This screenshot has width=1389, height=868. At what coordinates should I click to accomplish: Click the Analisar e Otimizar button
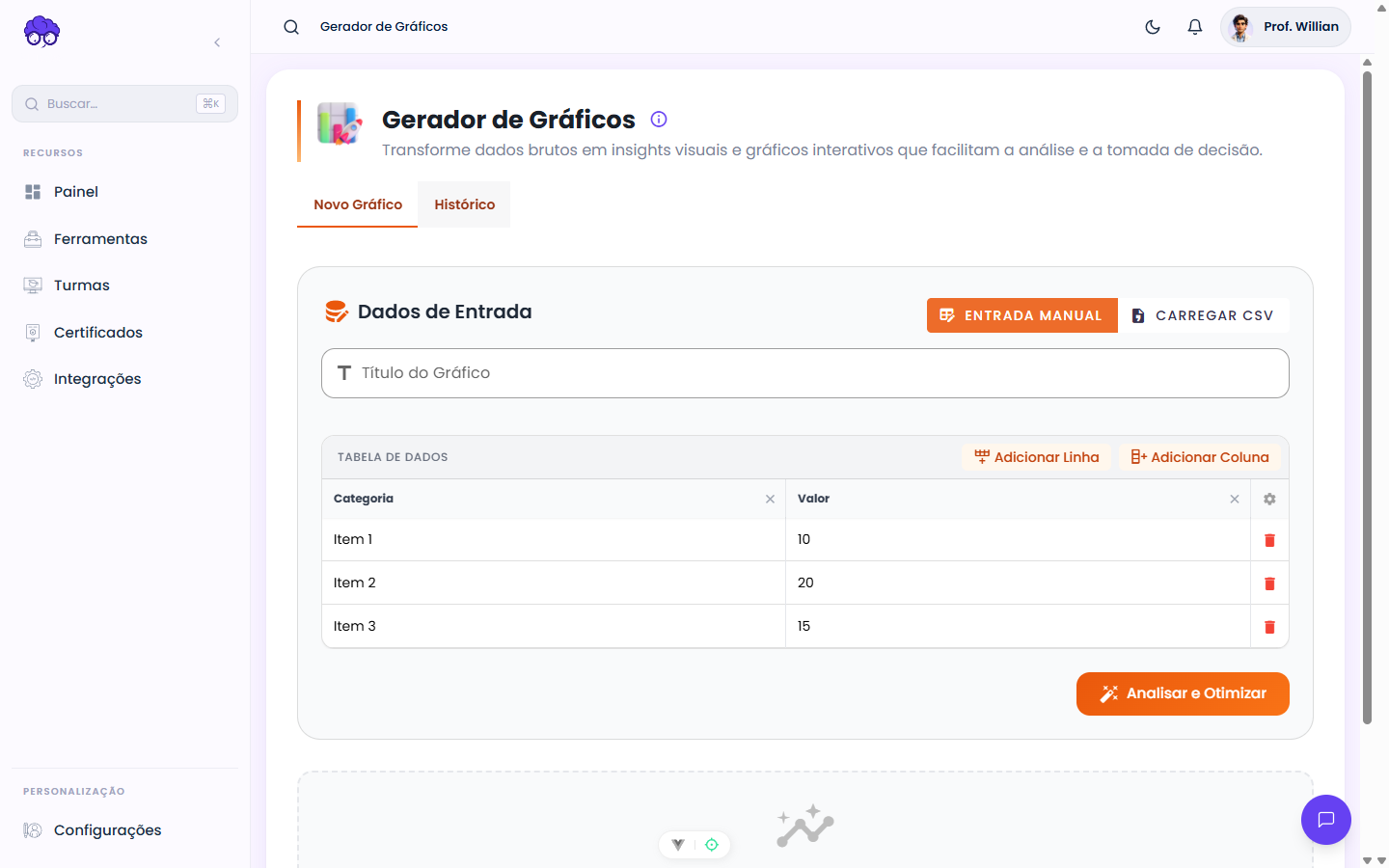[x=1183, y=693]
